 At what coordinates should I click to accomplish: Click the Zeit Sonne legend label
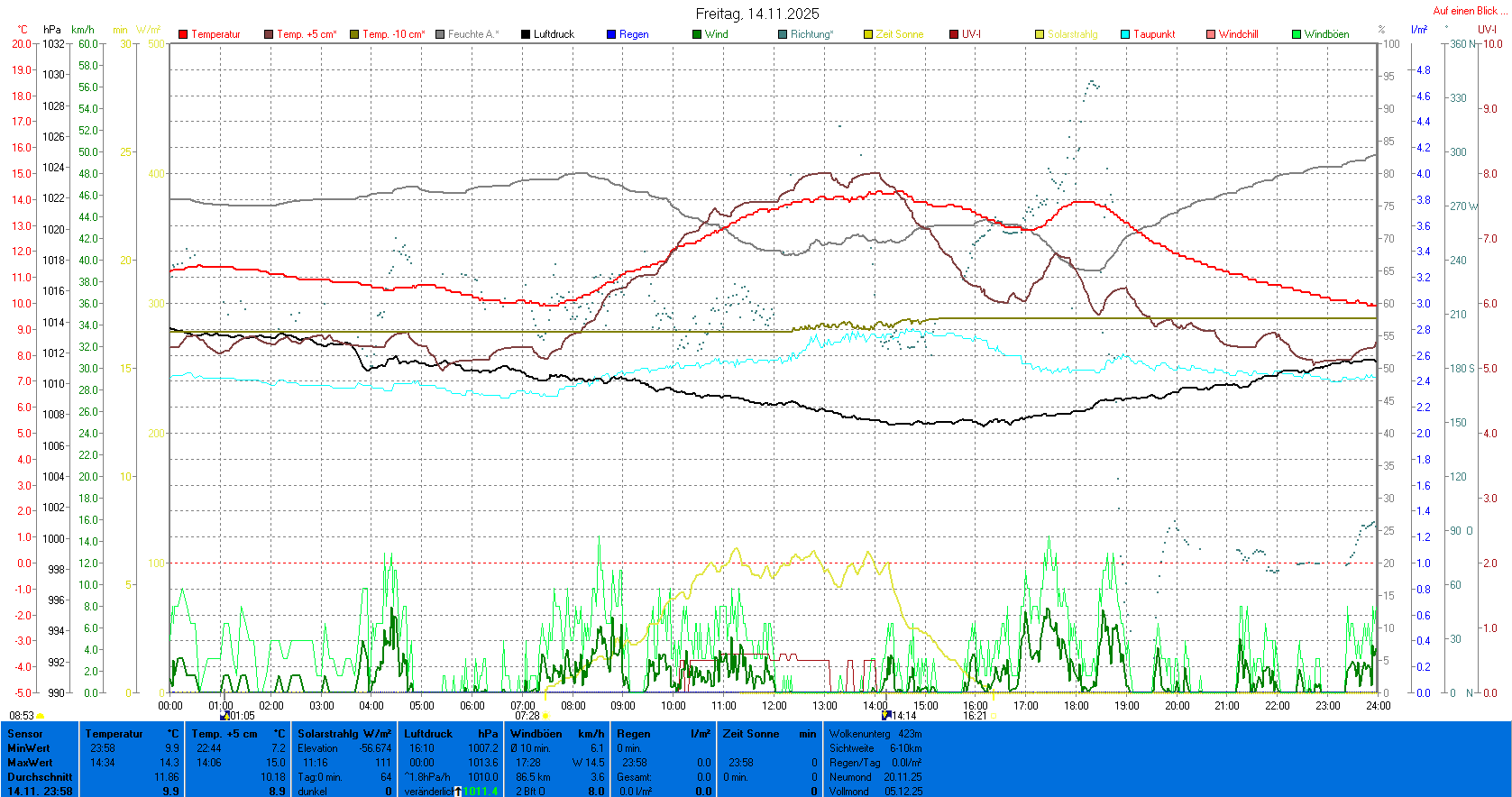[899, 34]
